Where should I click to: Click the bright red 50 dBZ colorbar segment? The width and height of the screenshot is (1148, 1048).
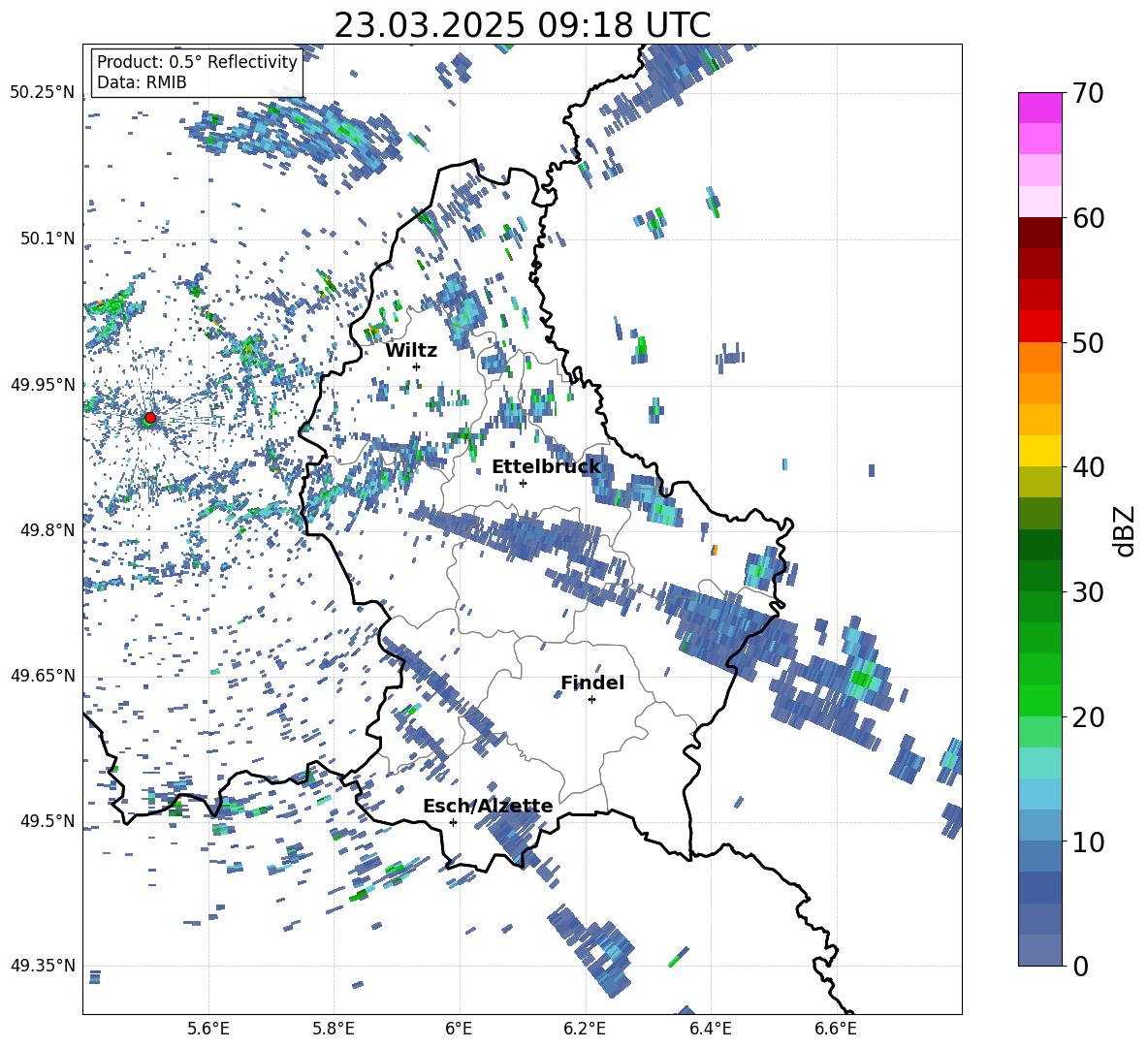(1039, 327)
